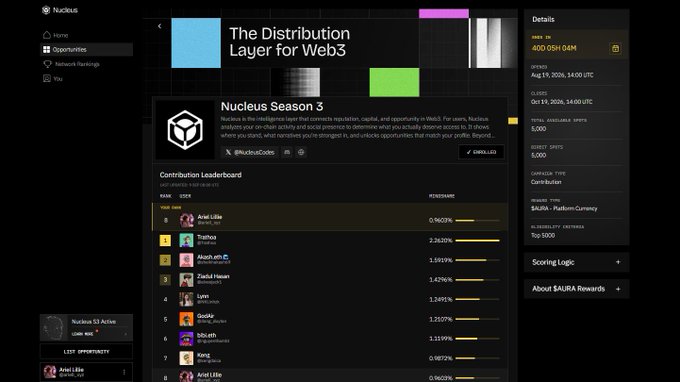Select Lynn leaderboard name

click(203, 296)
